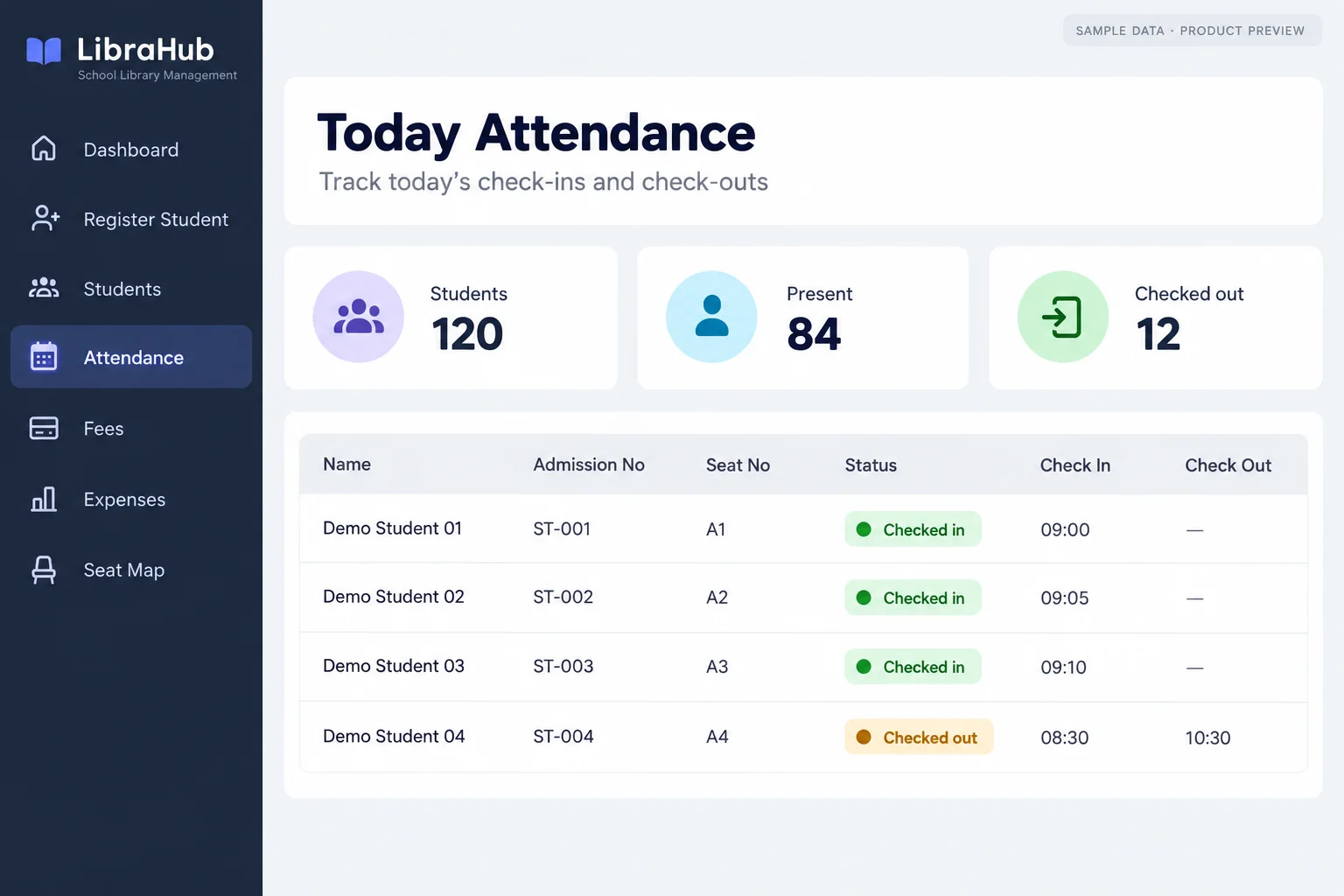Click the orange Checked out status badge
This screenshot has width=1344, height=896.
tap(919, 737)
